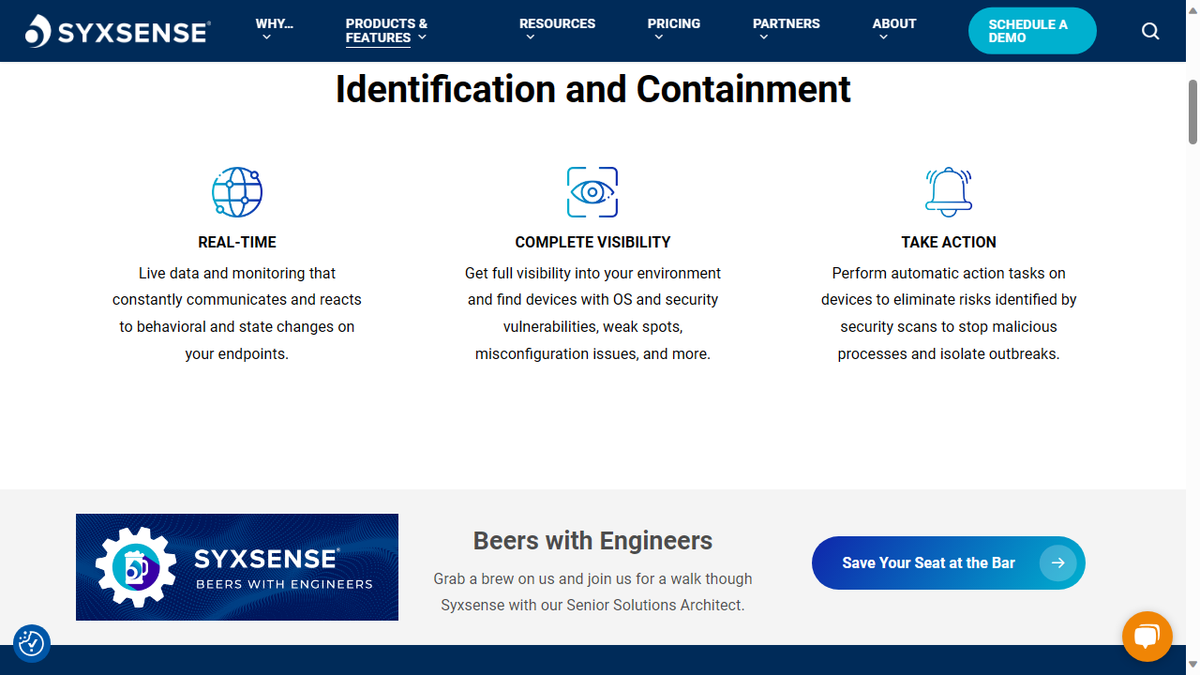Click the Identification and Containment heading
This screenshot has width=1200, height=675.
point(592,89)
